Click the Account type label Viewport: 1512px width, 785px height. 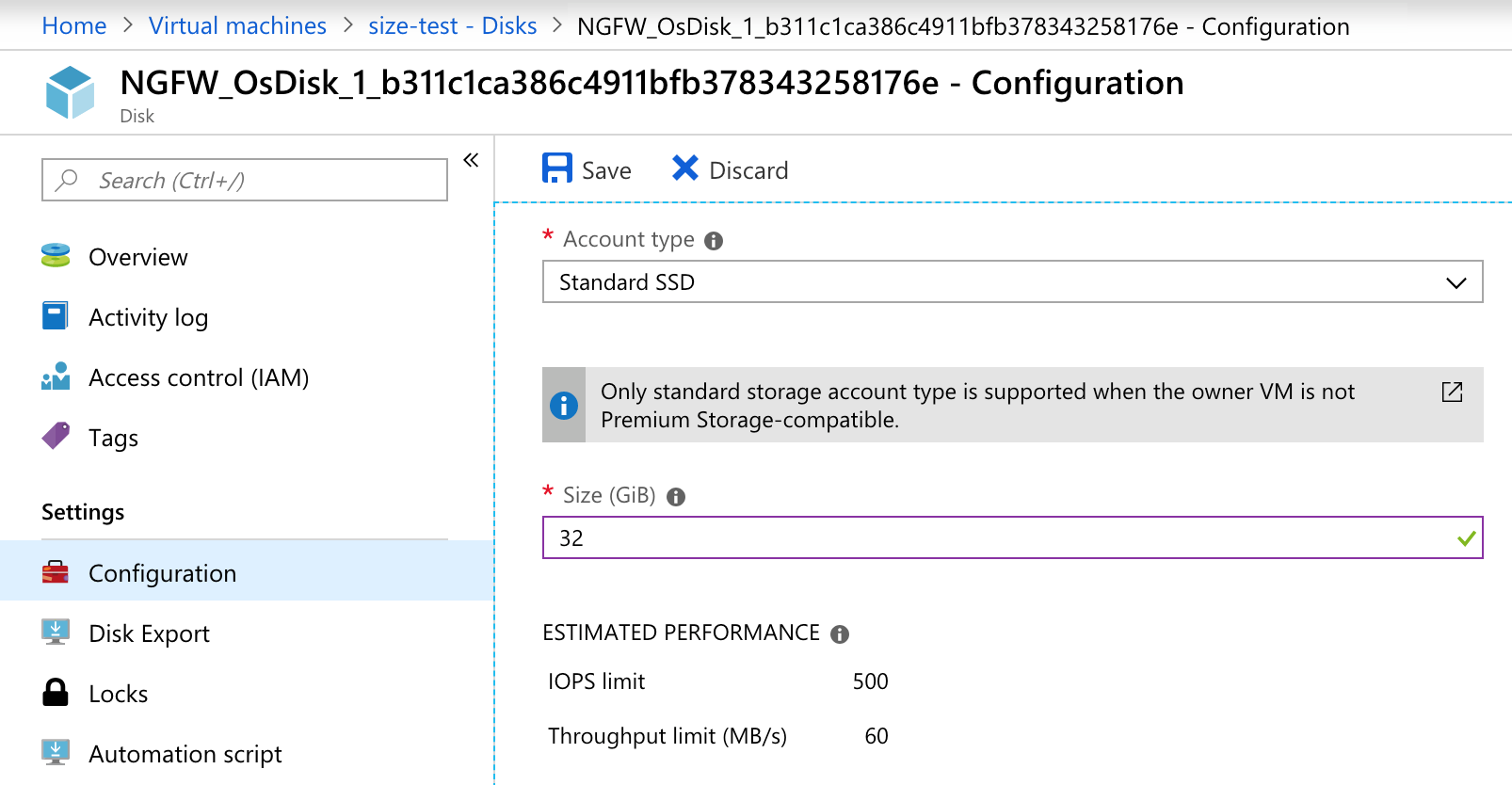pos(629,239)
